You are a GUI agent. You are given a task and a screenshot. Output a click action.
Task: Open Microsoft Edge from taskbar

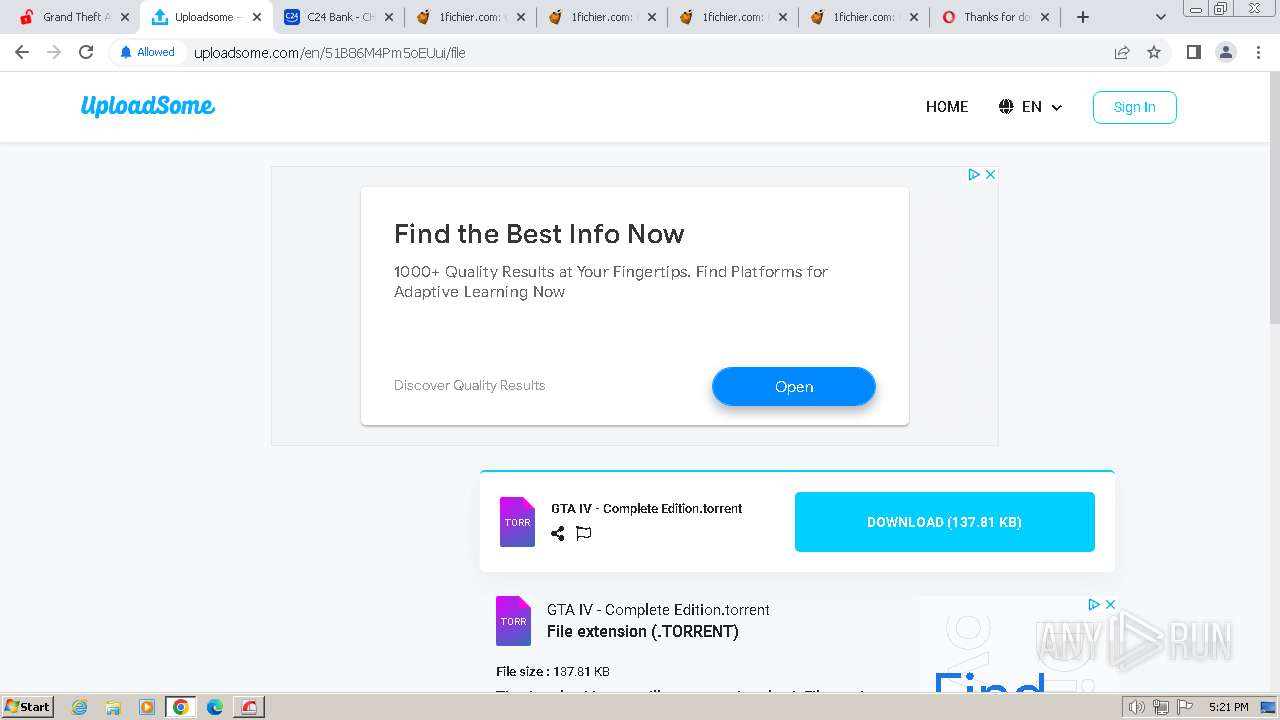(x=214, y=707)
